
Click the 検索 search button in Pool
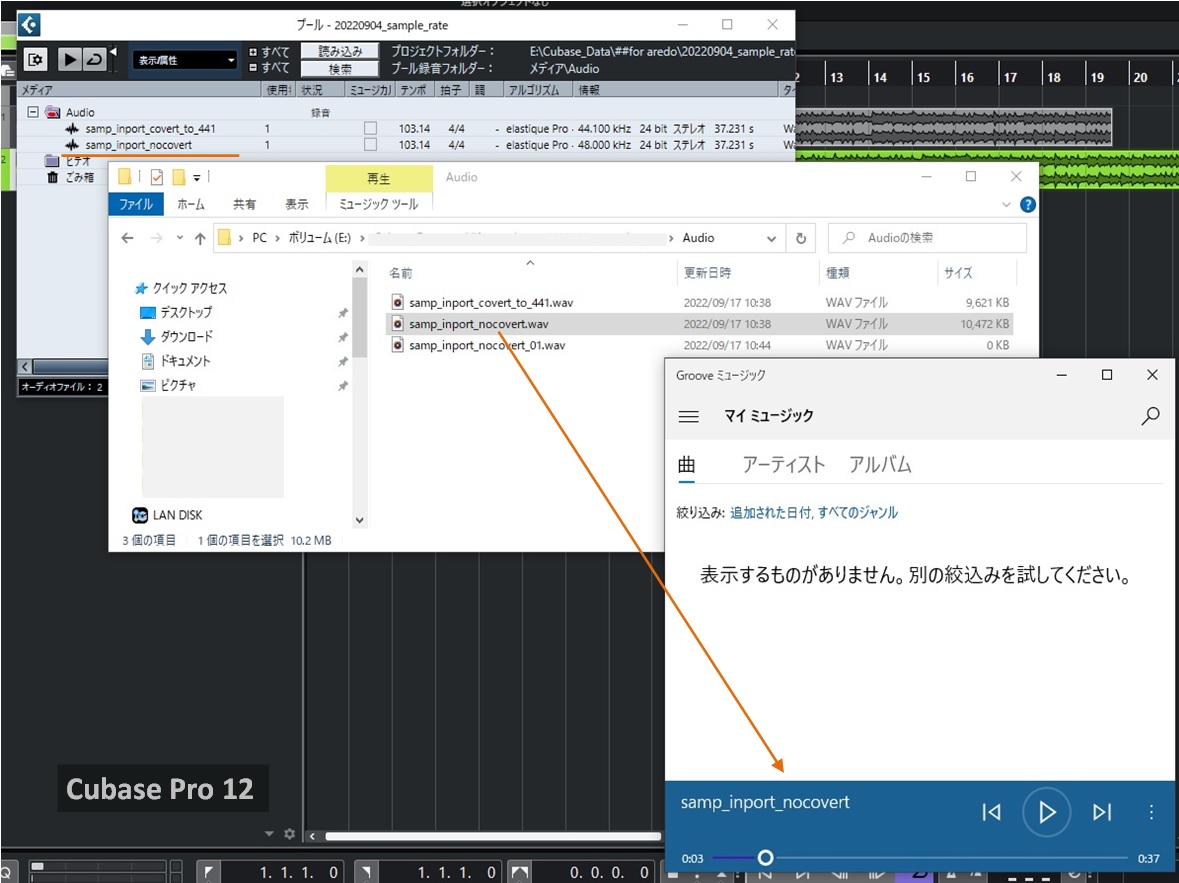point(340,68)
